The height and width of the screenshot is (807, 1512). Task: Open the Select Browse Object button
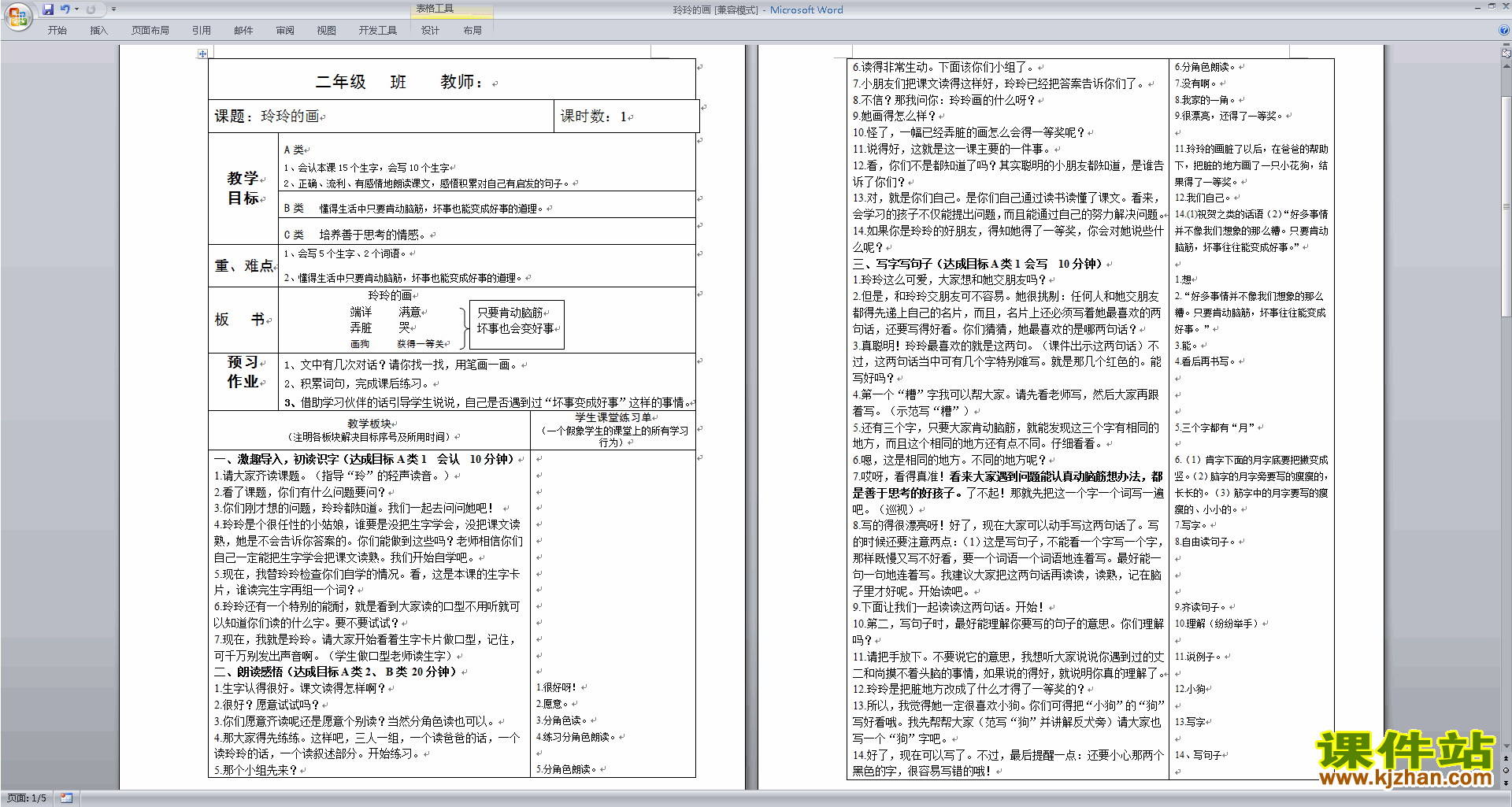click(1506, 770)
